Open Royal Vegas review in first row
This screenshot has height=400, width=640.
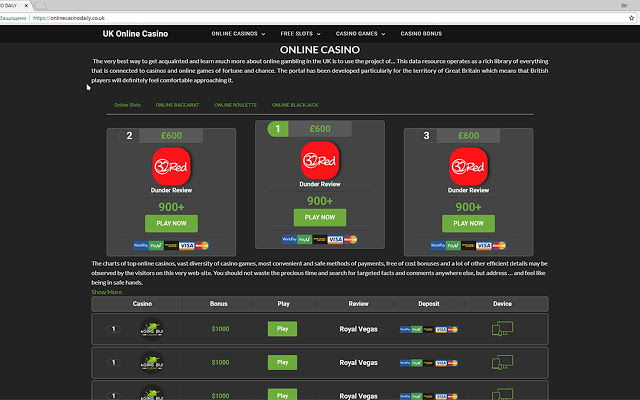coord(358,329)
